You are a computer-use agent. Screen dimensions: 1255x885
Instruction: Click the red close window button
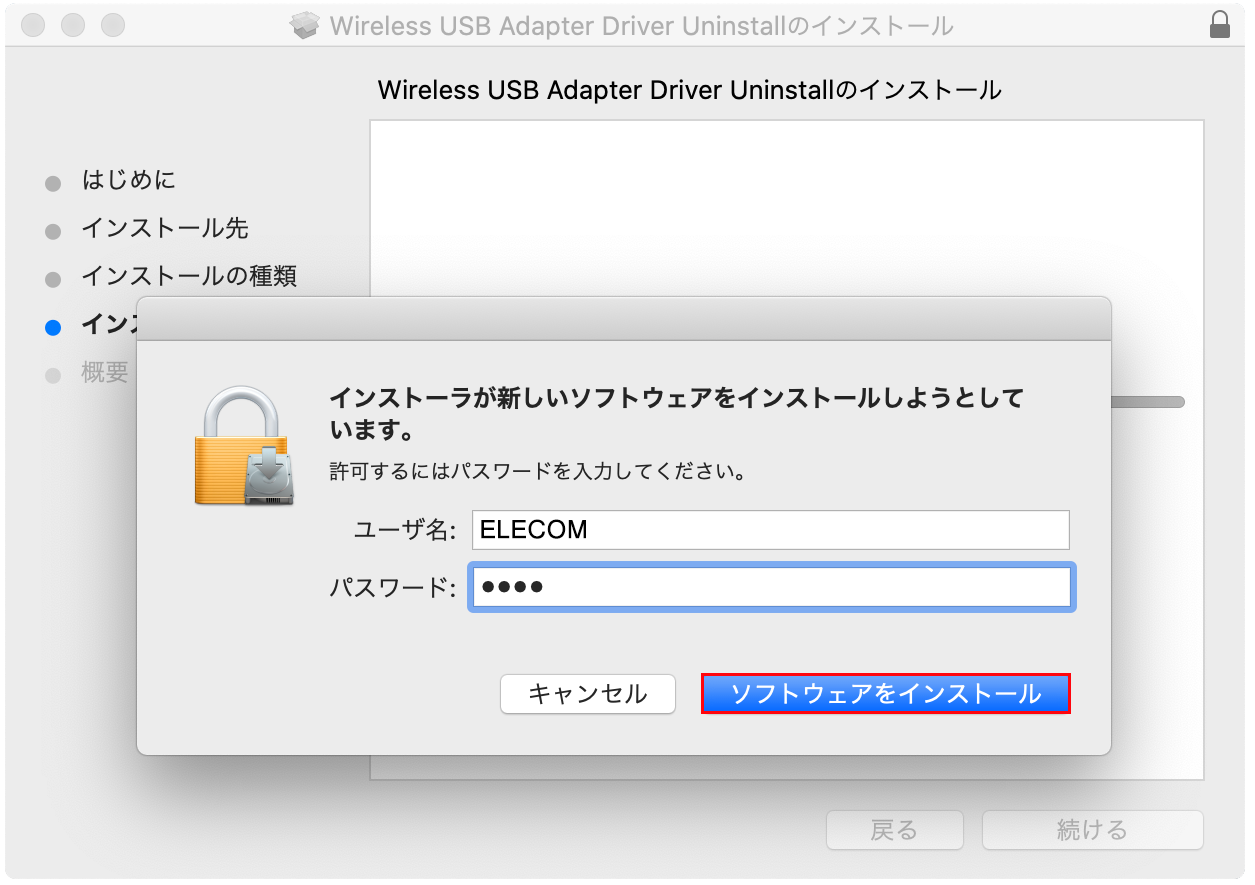pyautogui.click(x=33, y=25)
